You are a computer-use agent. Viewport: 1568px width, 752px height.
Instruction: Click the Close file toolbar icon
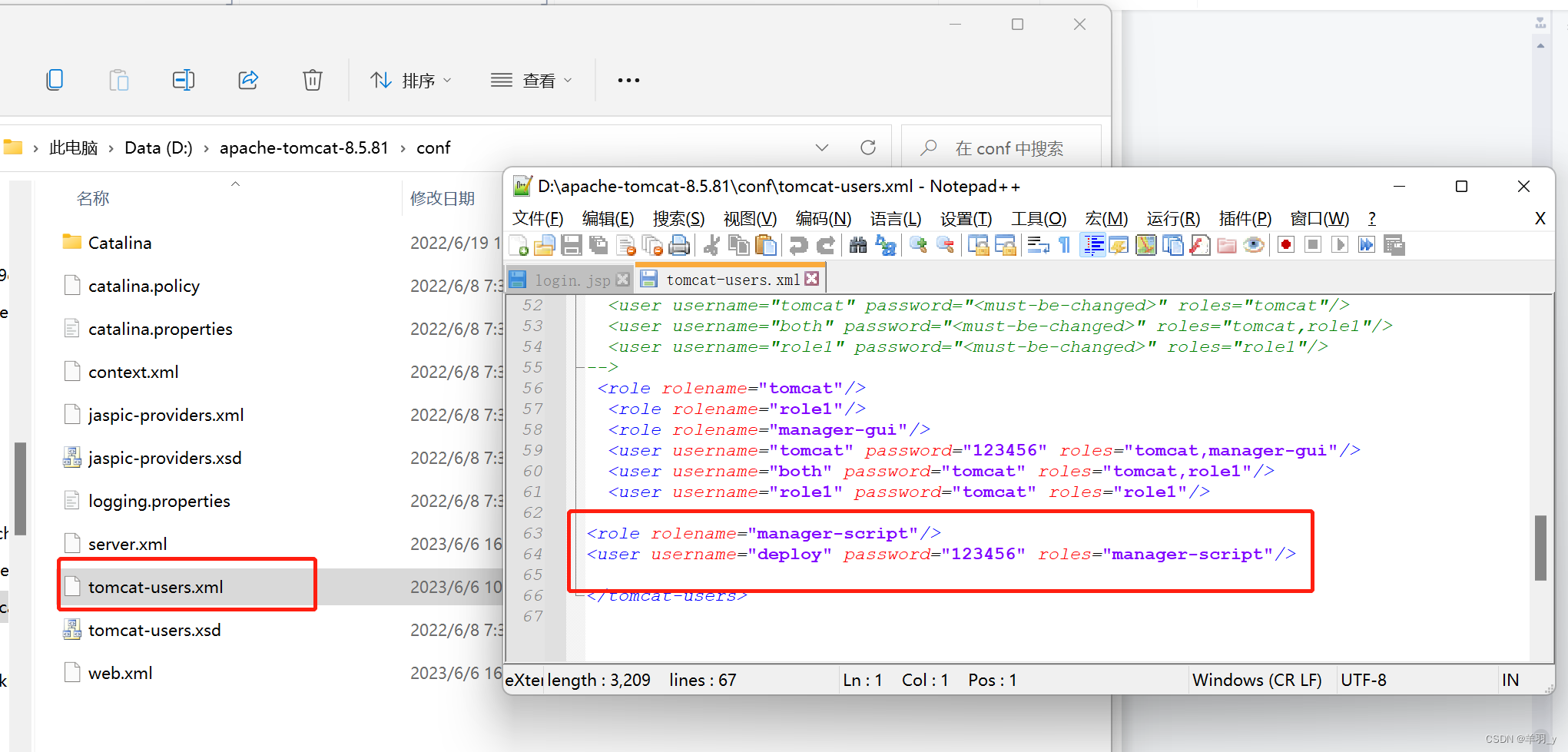[626, 245]
